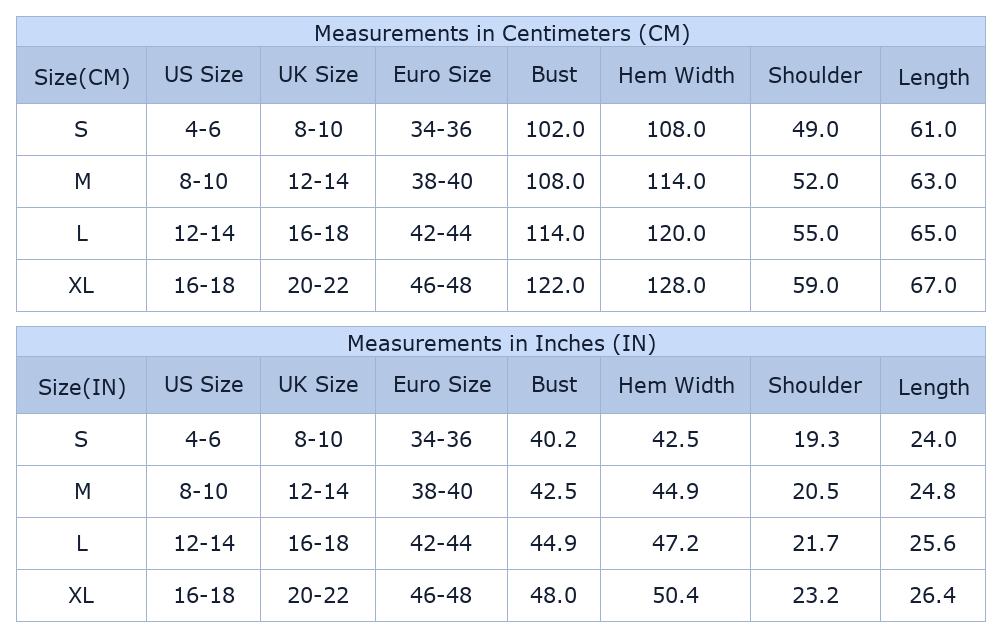This screenshot has width=1001, height=642.
Task: Click the 102.0 bust value cell
Action: point(555,129)
